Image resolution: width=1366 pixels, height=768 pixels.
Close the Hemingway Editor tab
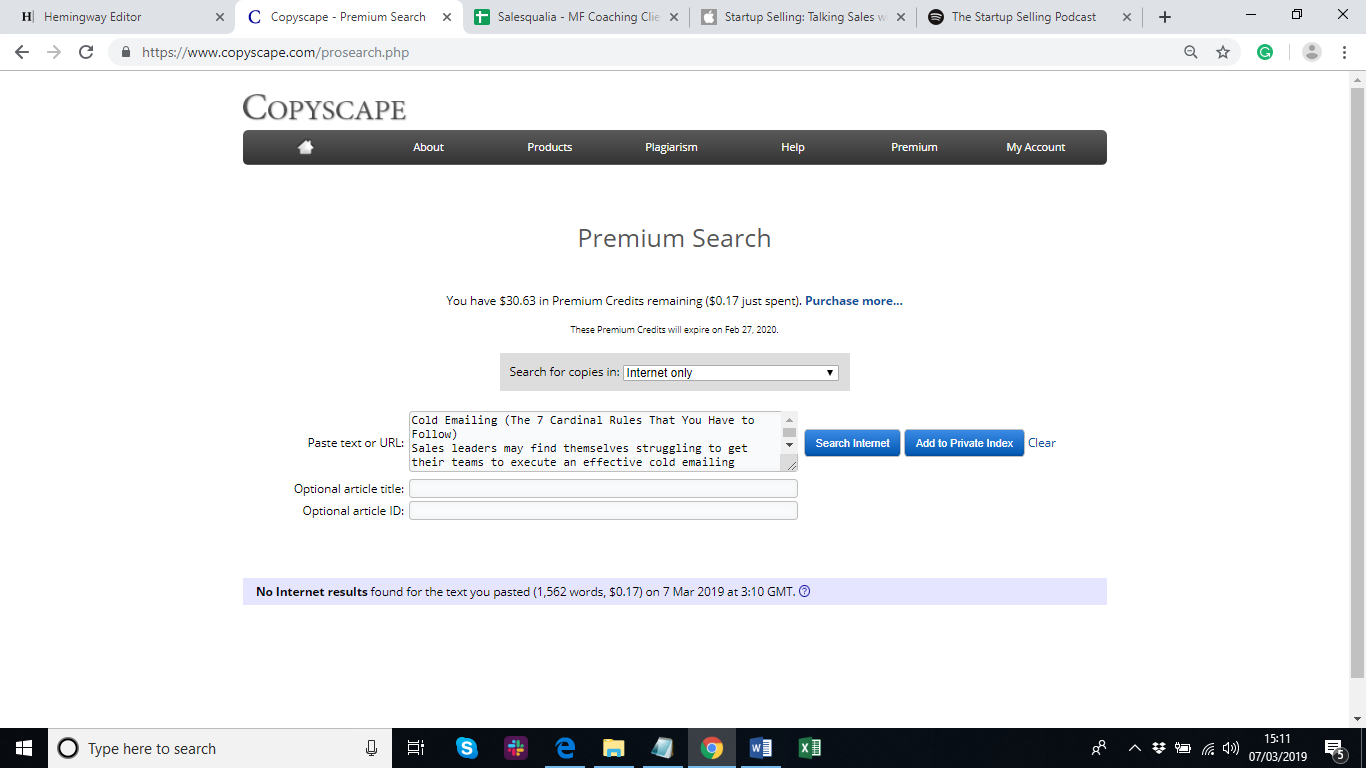[220, 17]
